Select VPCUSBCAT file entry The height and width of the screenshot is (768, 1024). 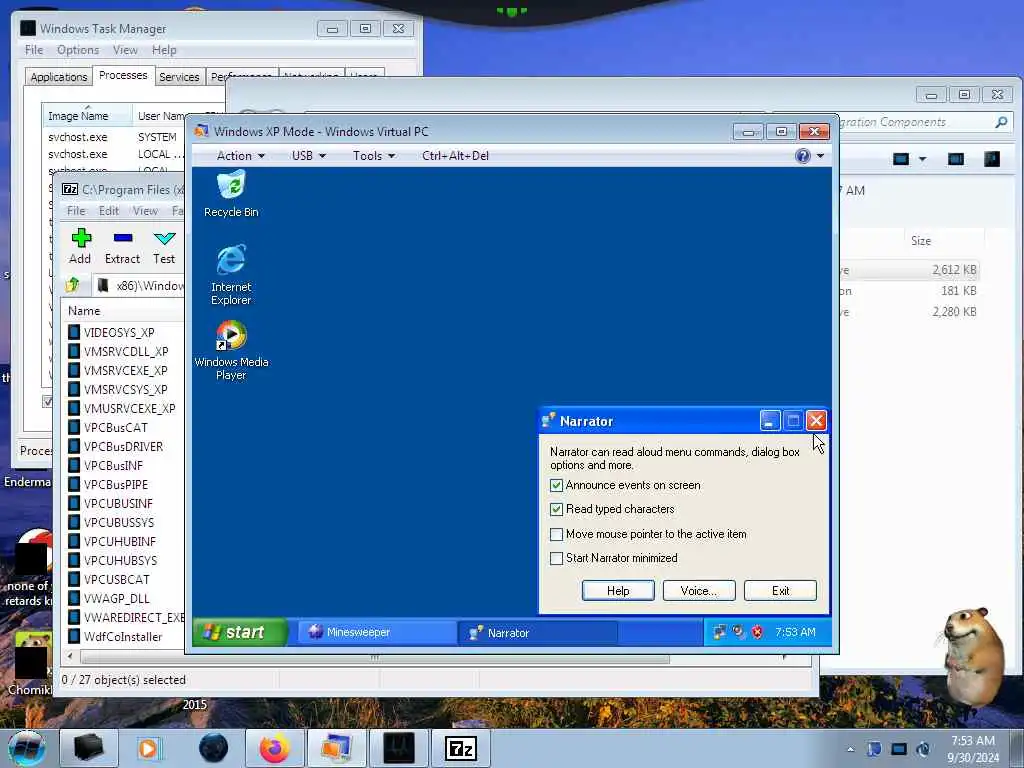coord(116,580)
